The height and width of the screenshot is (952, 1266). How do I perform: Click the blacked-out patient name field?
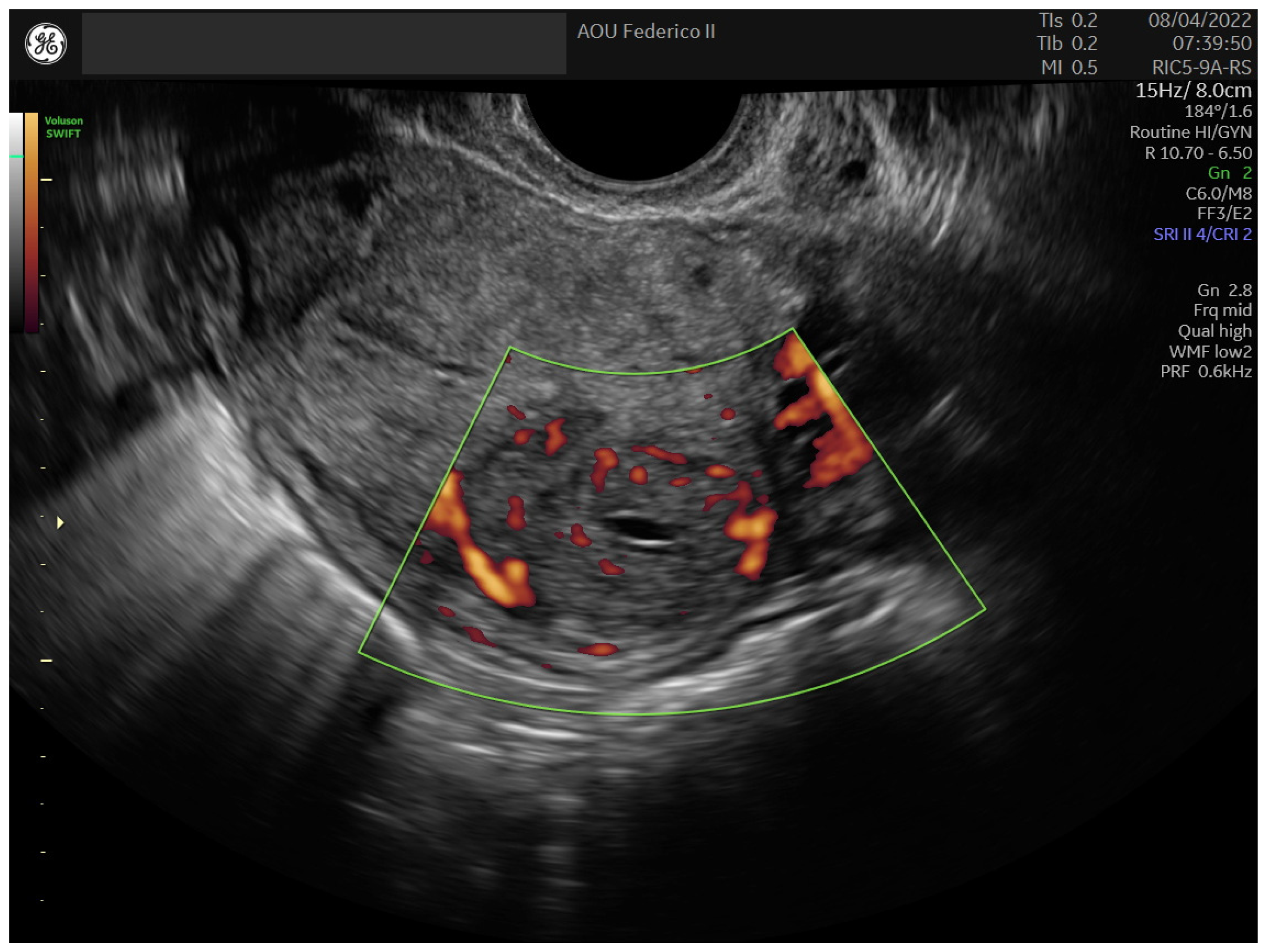(324, 43)
